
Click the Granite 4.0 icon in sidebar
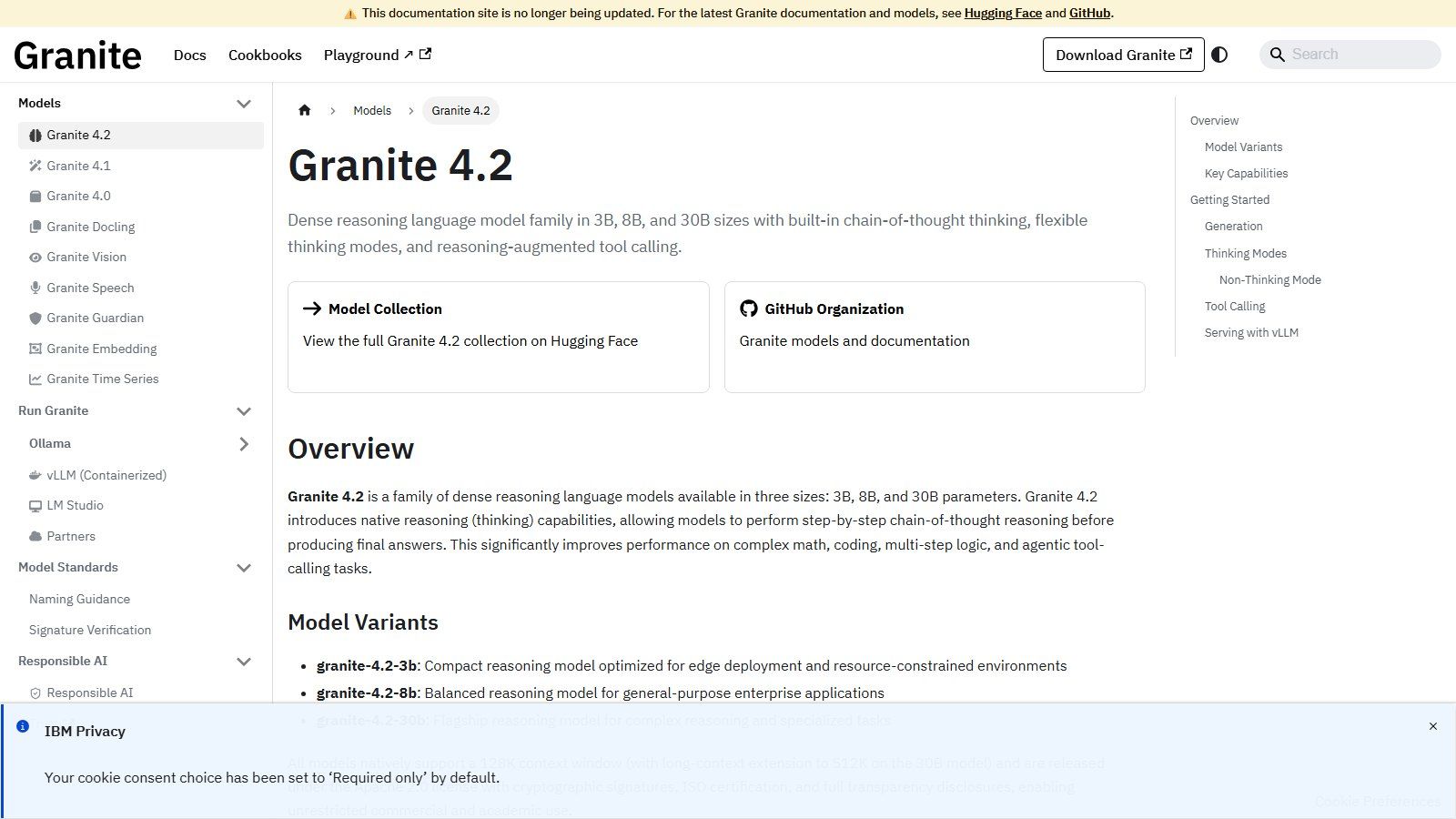click(35, 197)
